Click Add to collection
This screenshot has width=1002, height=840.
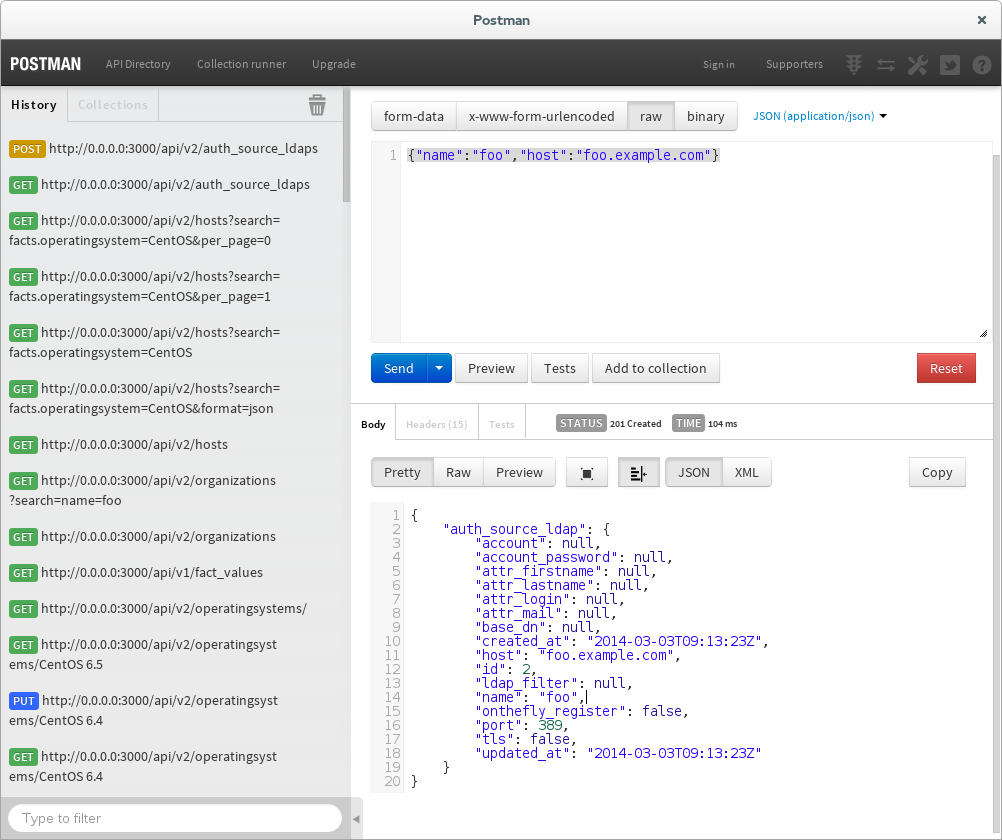pos(656,368)
